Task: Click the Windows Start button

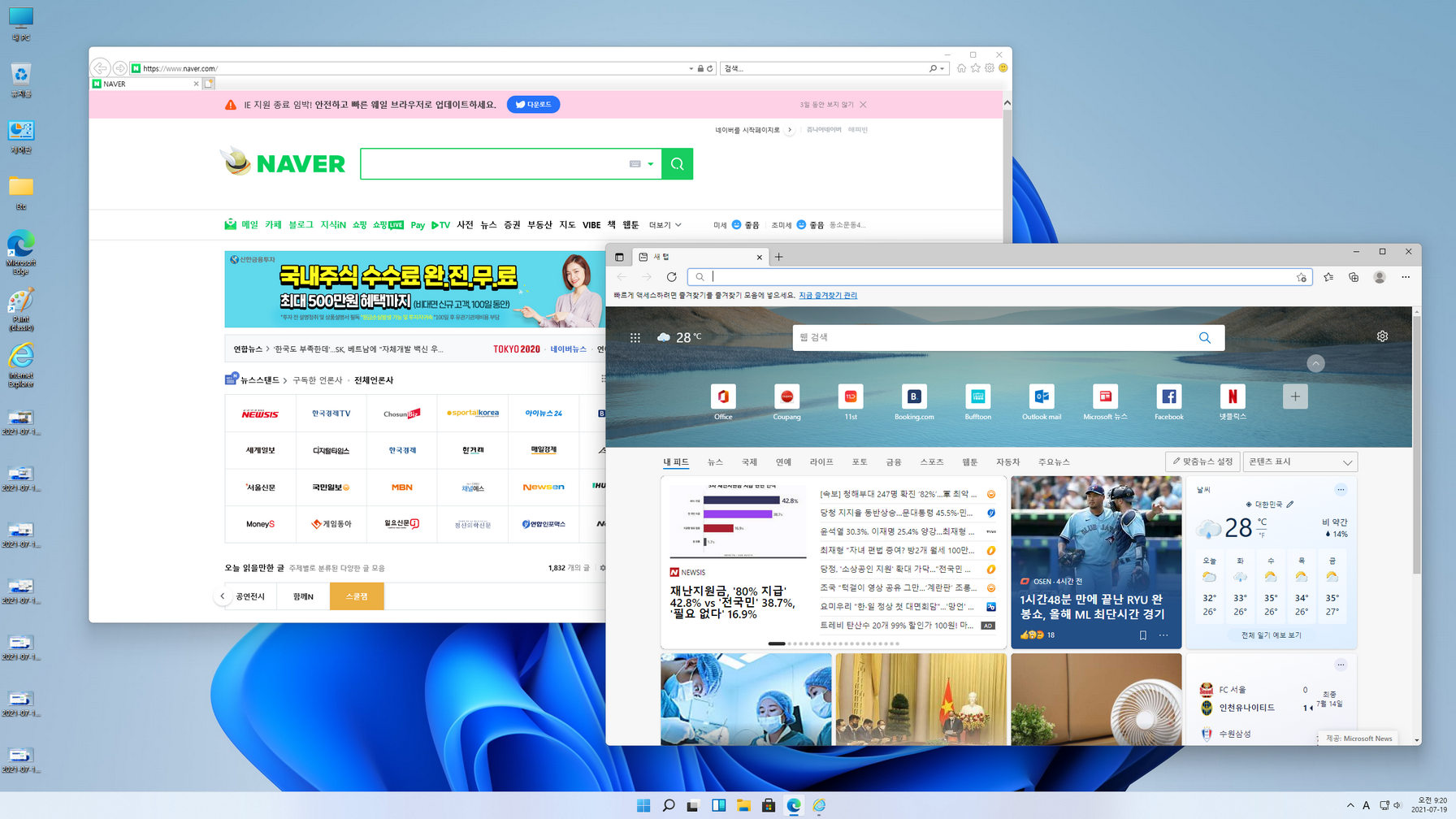Action: tap(643, 805)
